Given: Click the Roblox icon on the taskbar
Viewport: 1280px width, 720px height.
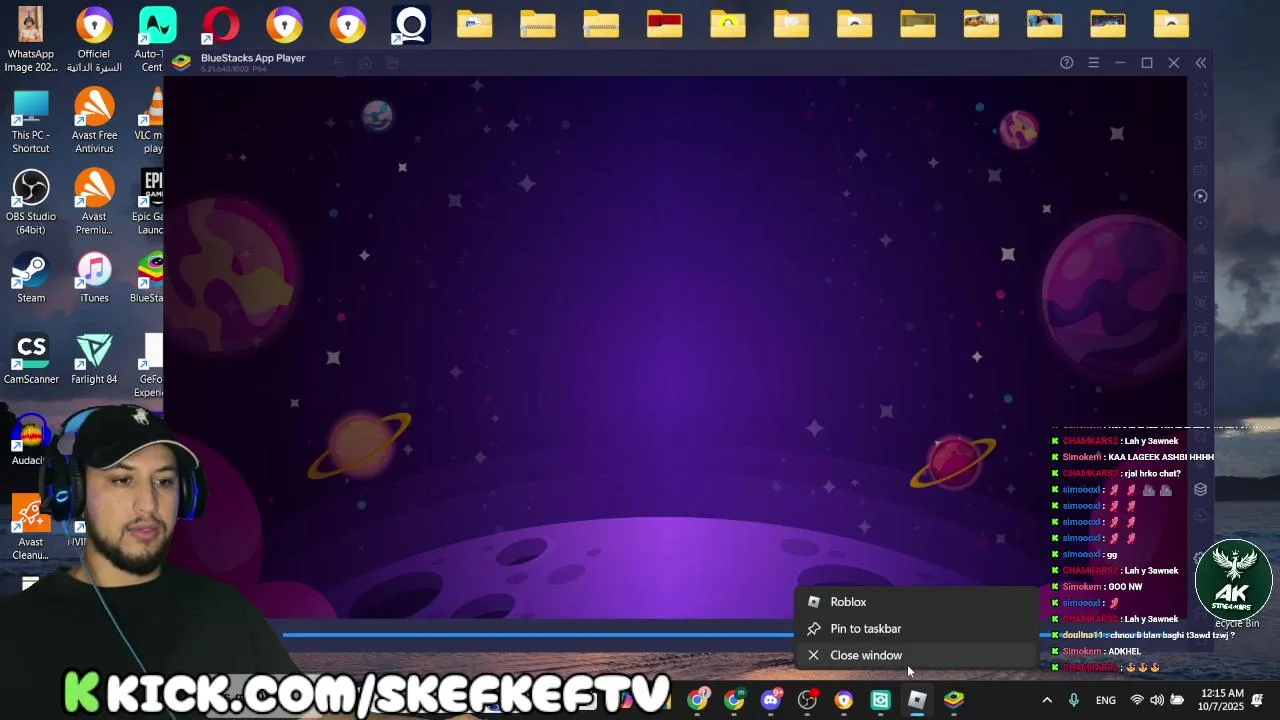Looking at the screenshot, I should pyautogui.click(x=917, y=700).
